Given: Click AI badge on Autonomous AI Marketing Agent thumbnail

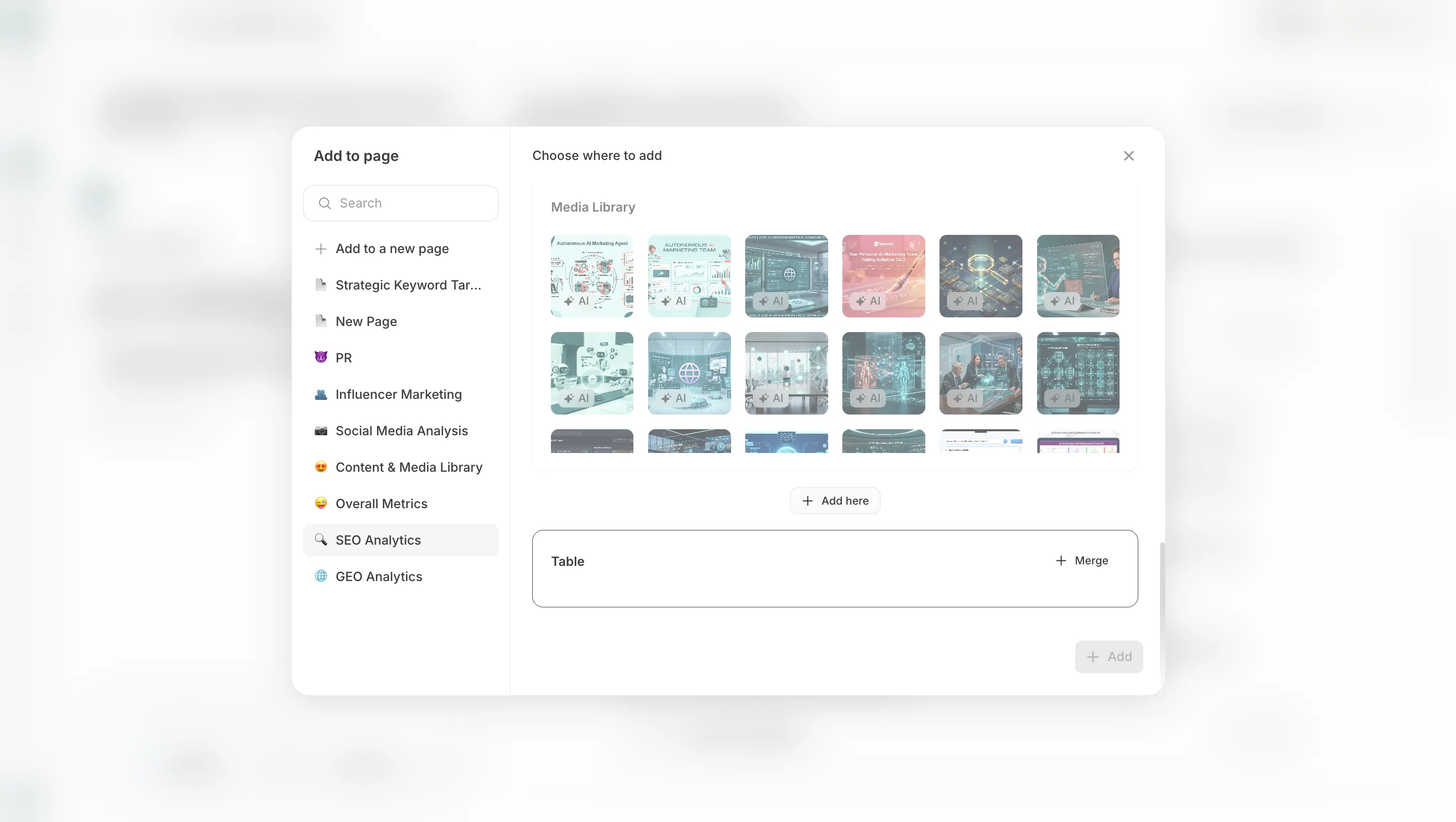Looking at the screenshot, I should (x=577, y=301).
